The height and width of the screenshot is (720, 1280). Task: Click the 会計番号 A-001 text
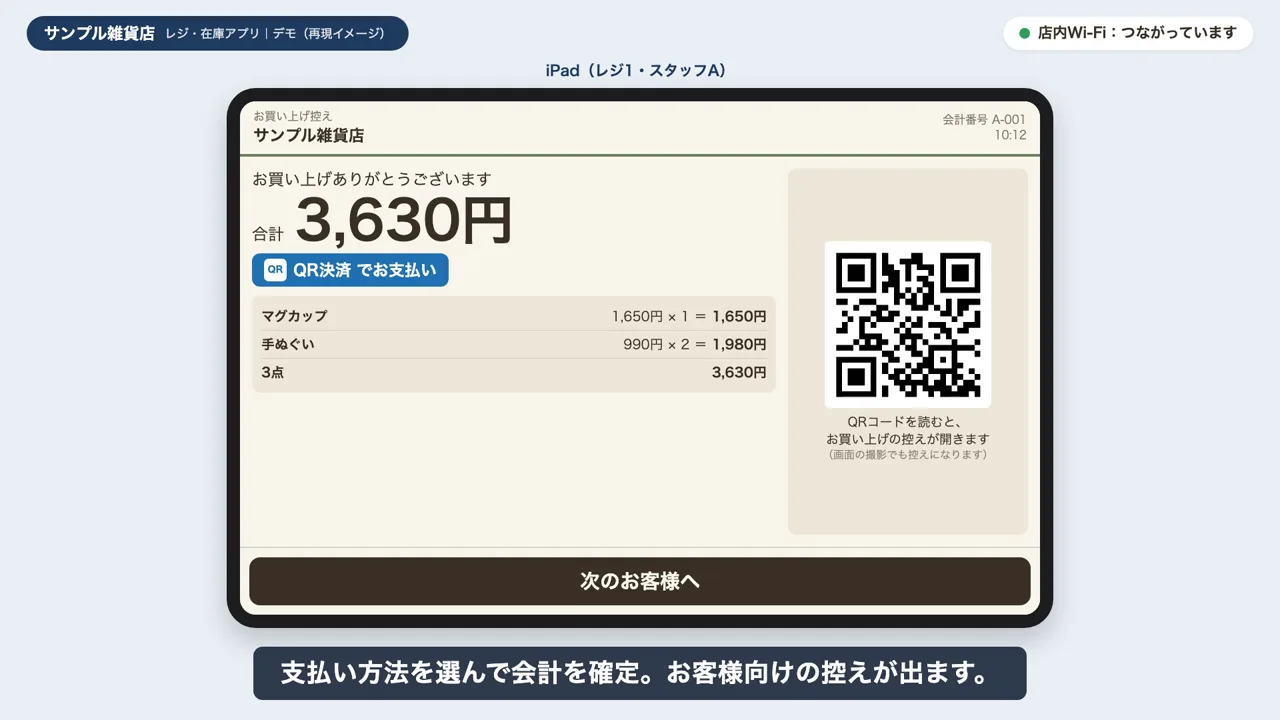coord(984,119)
